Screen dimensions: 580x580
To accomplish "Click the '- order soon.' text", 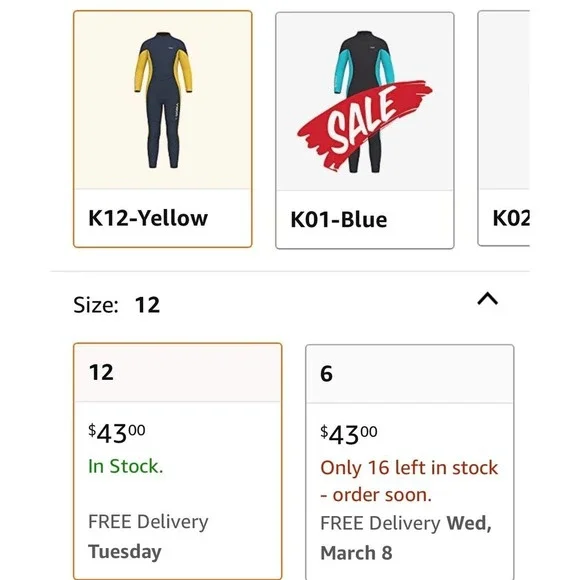I will 376,495.
